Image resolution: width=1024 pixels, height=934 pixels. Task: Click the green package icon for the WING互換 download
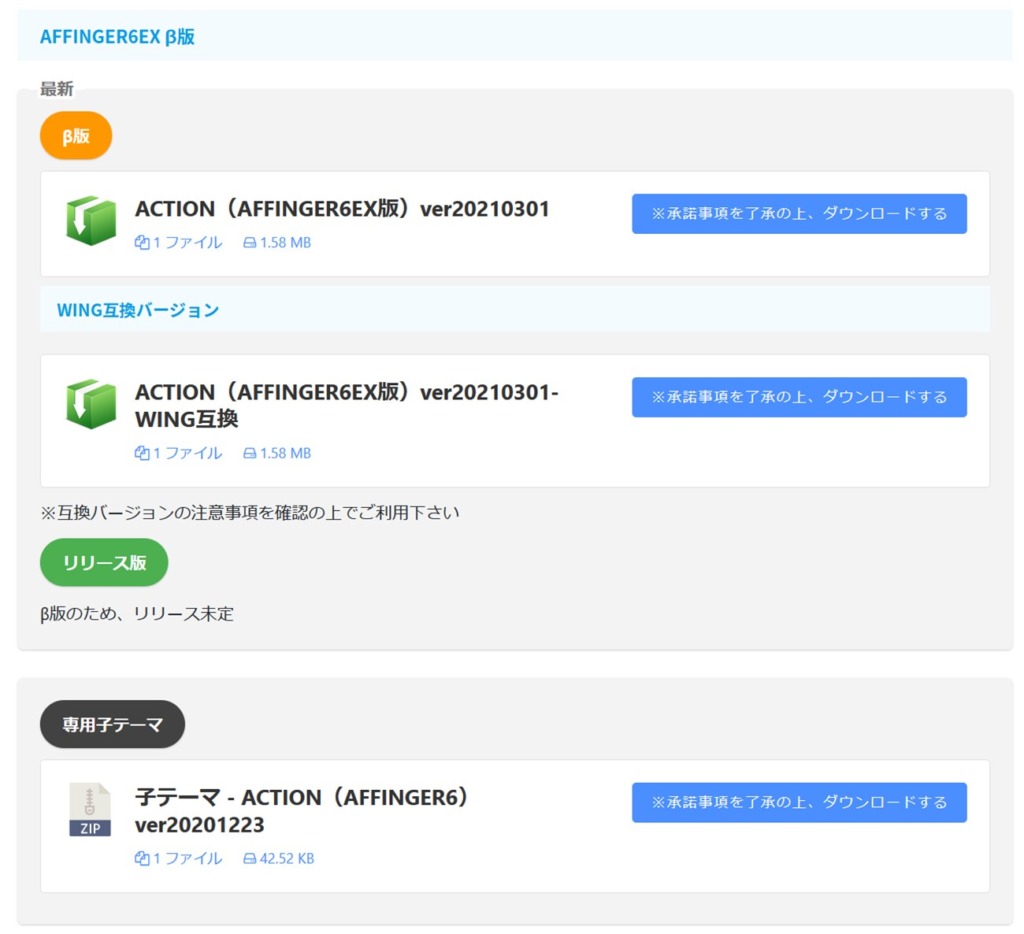(91, 404)
